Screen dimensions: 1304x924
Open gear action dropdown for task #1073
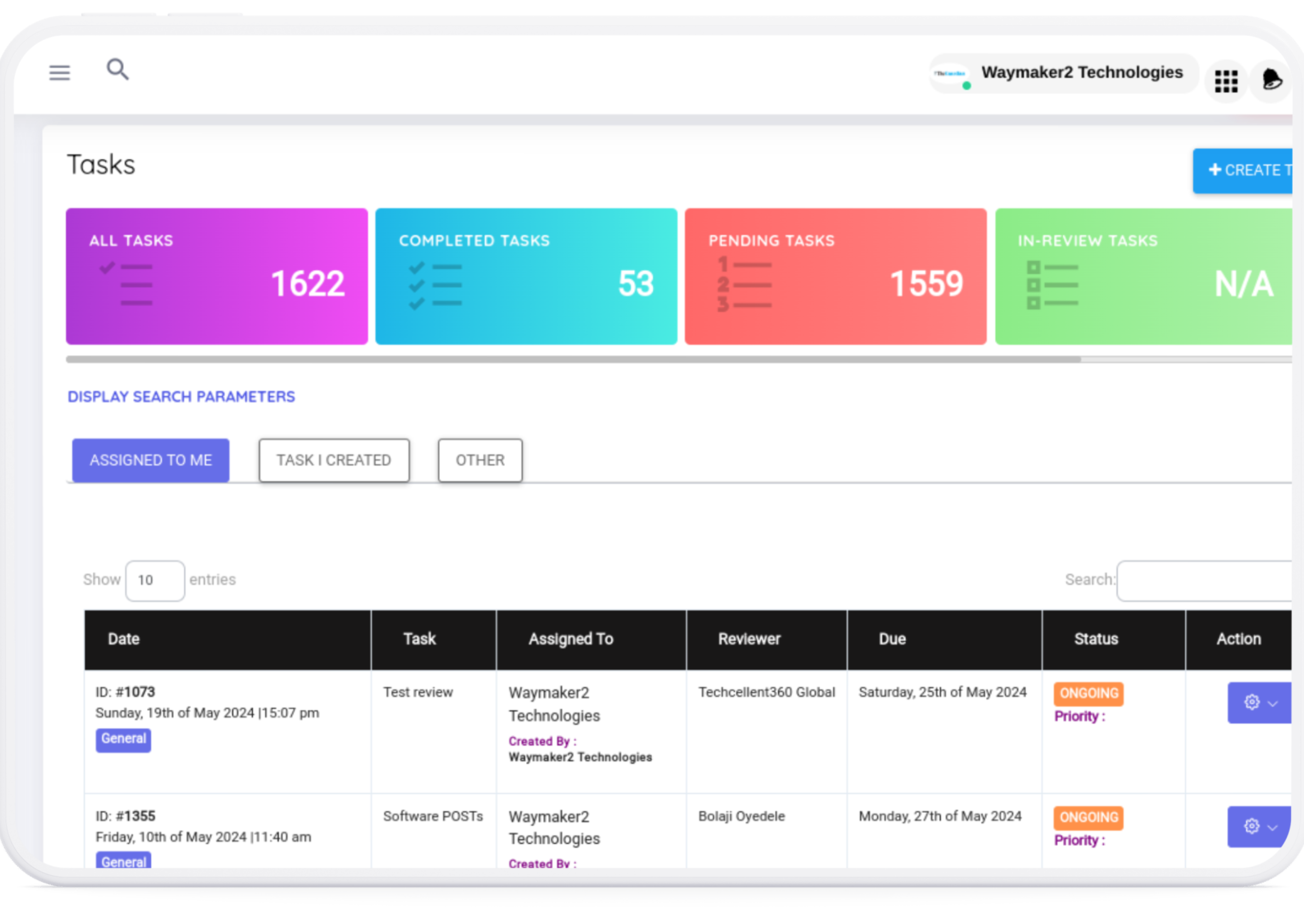click(1259, 702)
